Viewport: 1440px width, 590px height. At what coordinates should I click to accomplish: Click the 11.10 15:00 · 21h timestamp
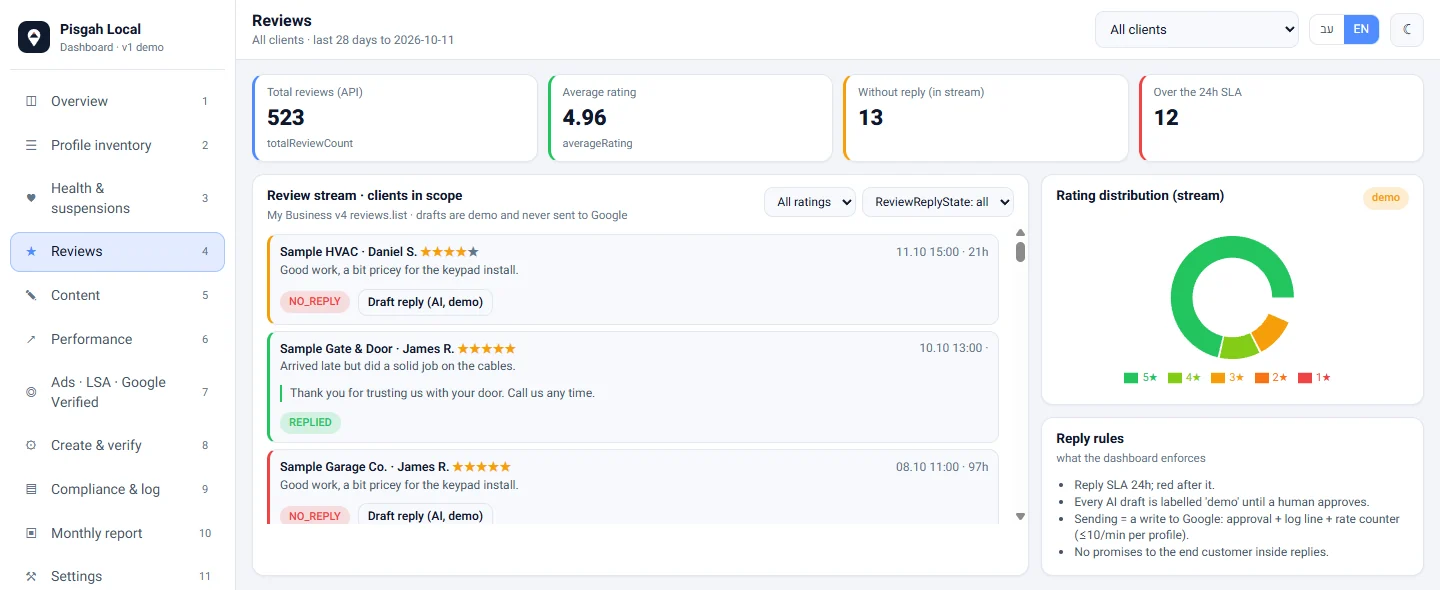coord(942,252)
